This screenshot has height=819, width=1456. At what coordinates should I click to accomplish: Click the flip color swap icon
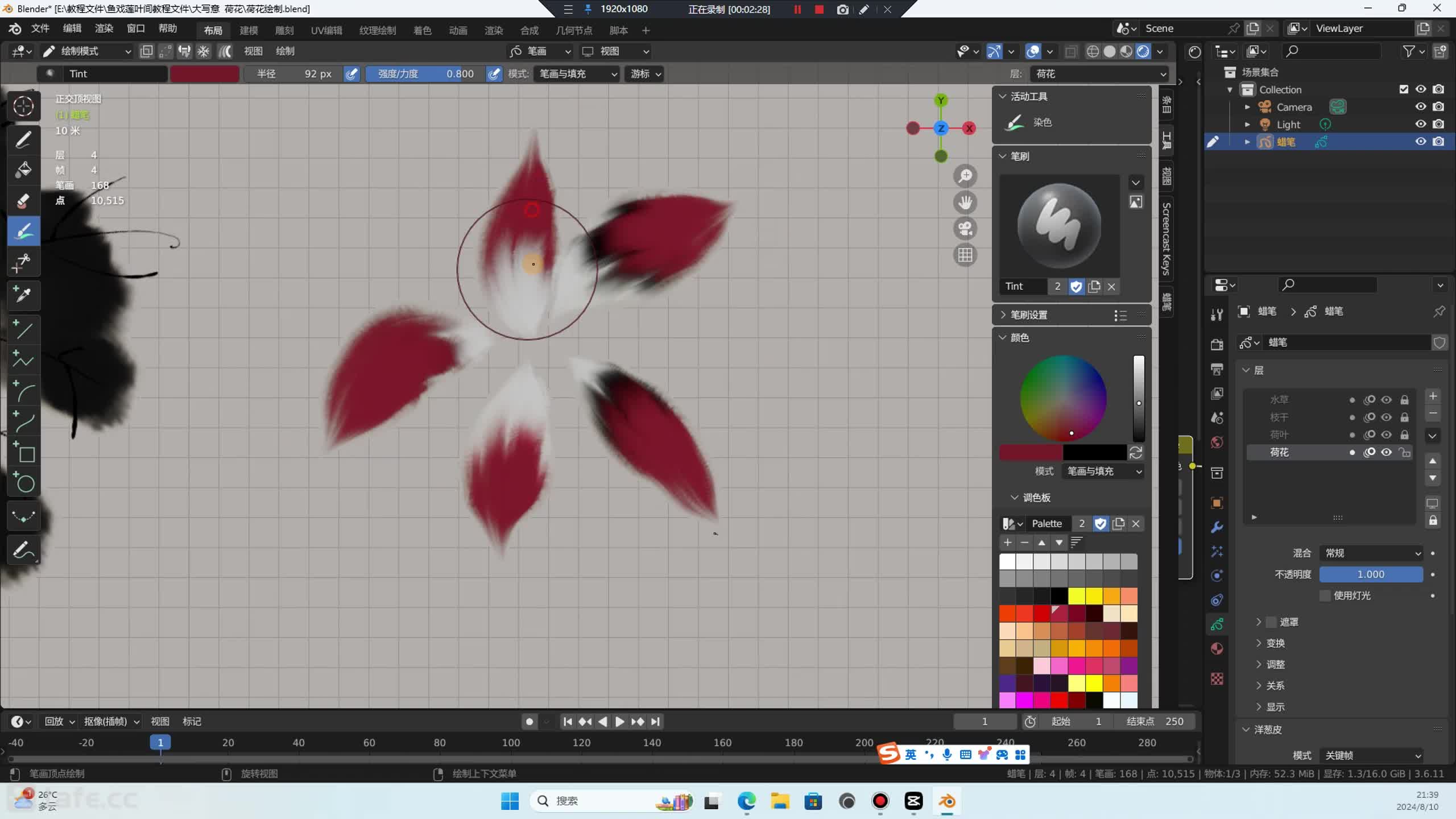[x=1136, y=453]
